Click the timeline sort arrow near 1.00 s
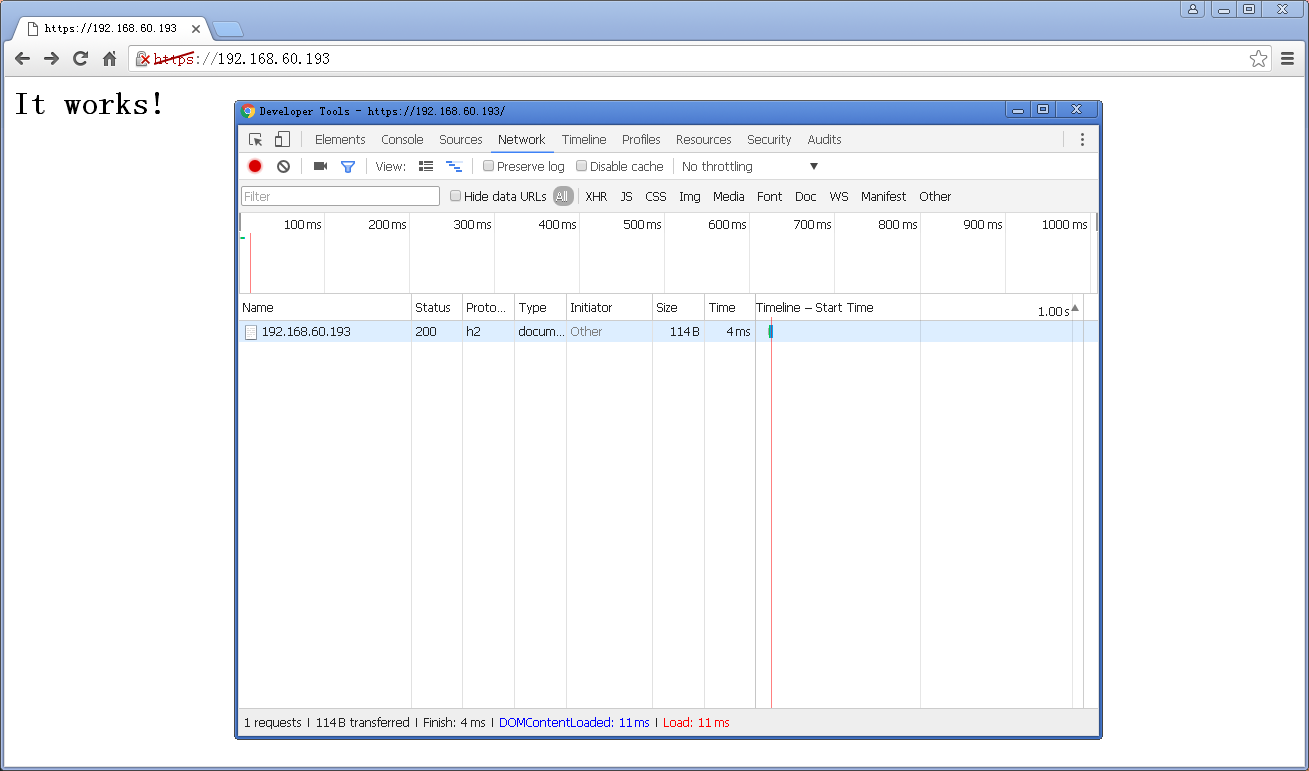The width and height of the screenshot is (1309, 771). coord(1075,308)
